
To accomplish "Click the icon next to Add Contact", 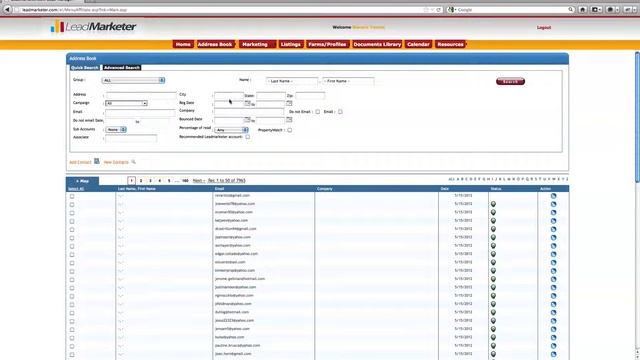I will point(97,161).
